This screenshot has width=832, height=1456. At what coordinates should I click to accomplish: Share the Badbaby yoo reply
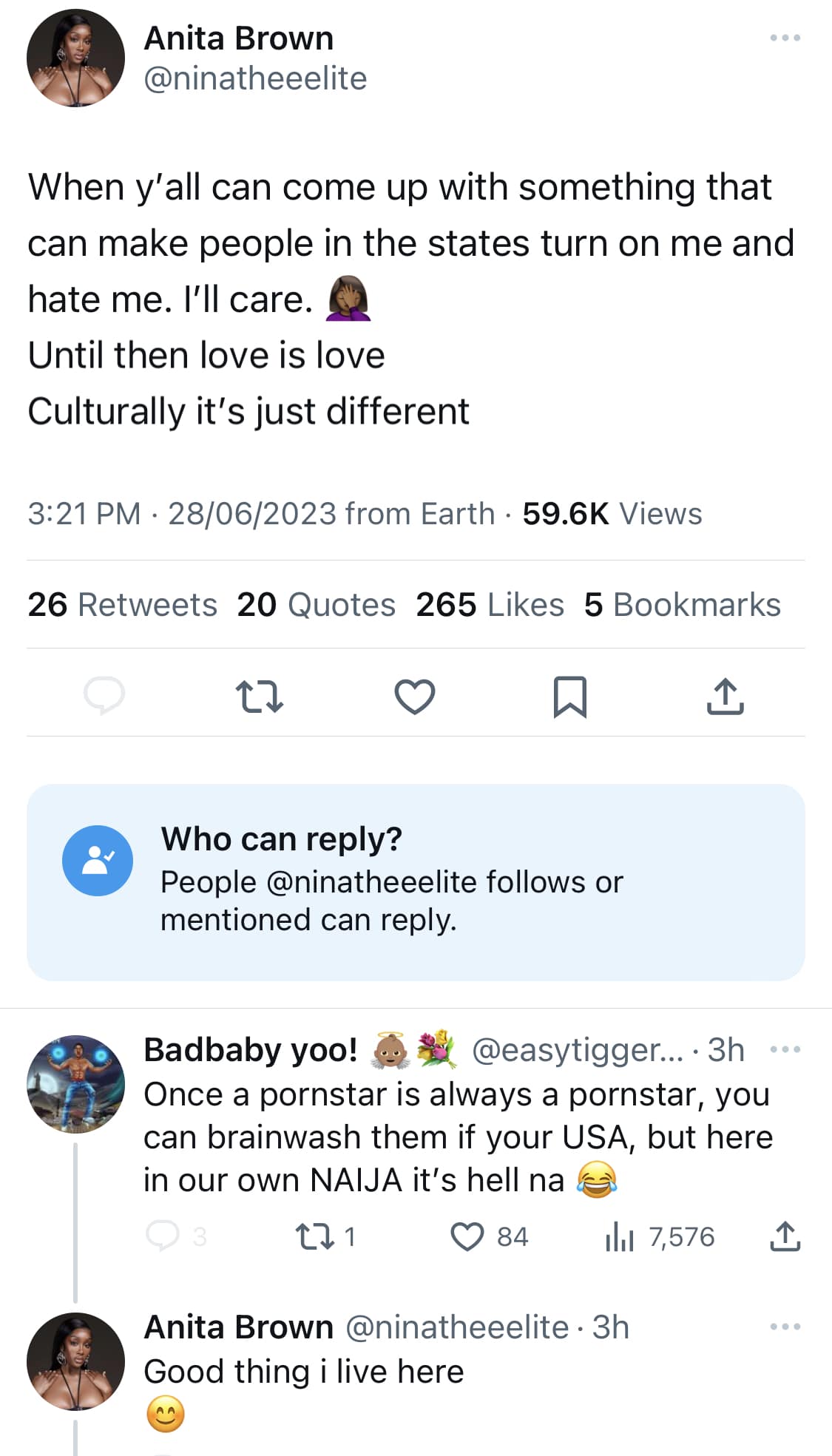785,1236
